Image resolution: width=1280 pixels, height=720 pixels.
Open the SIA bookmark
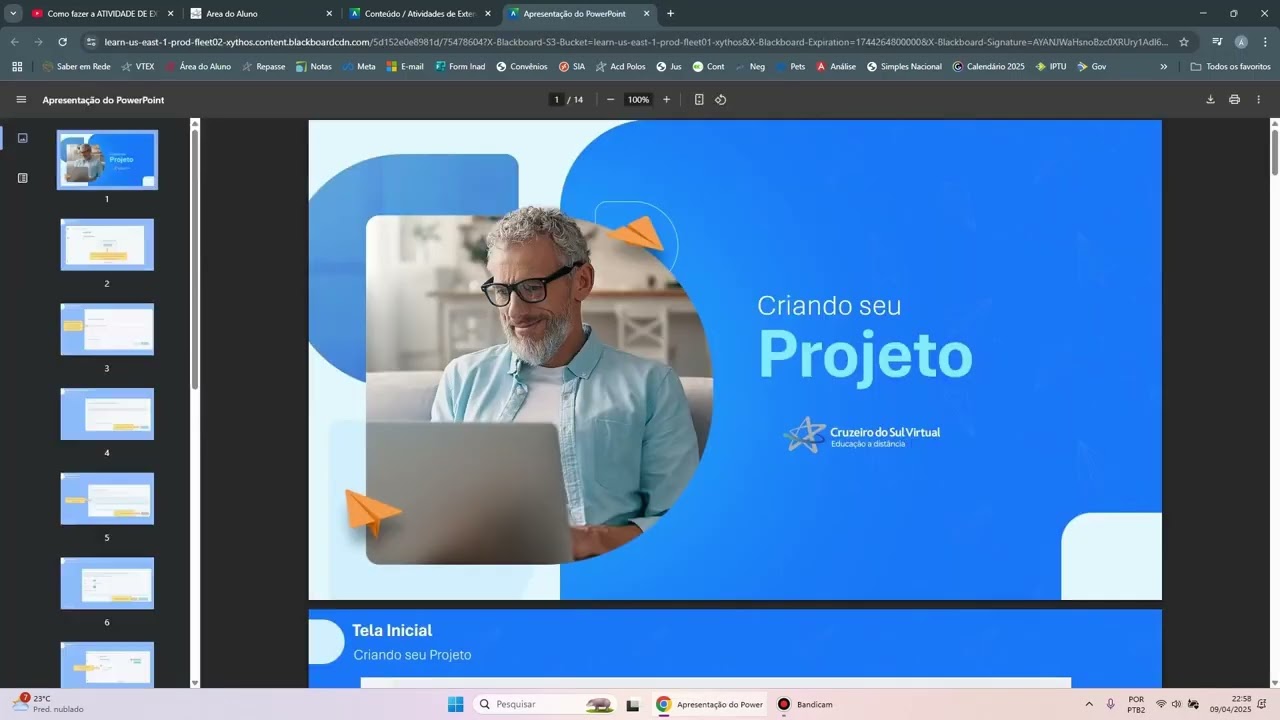point(572,67)
